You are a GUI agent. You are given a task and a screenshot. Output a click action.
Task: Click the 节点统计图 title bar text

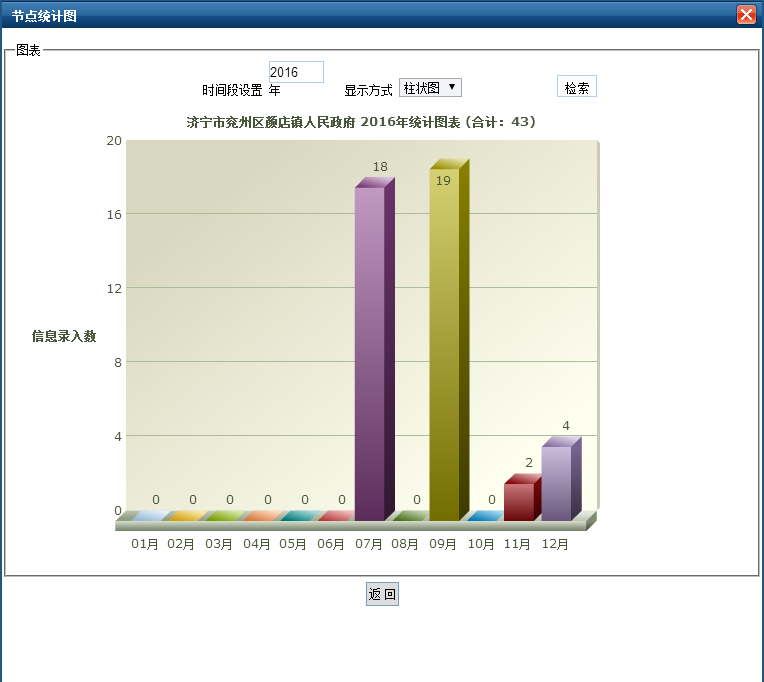[x=43, y=16]
